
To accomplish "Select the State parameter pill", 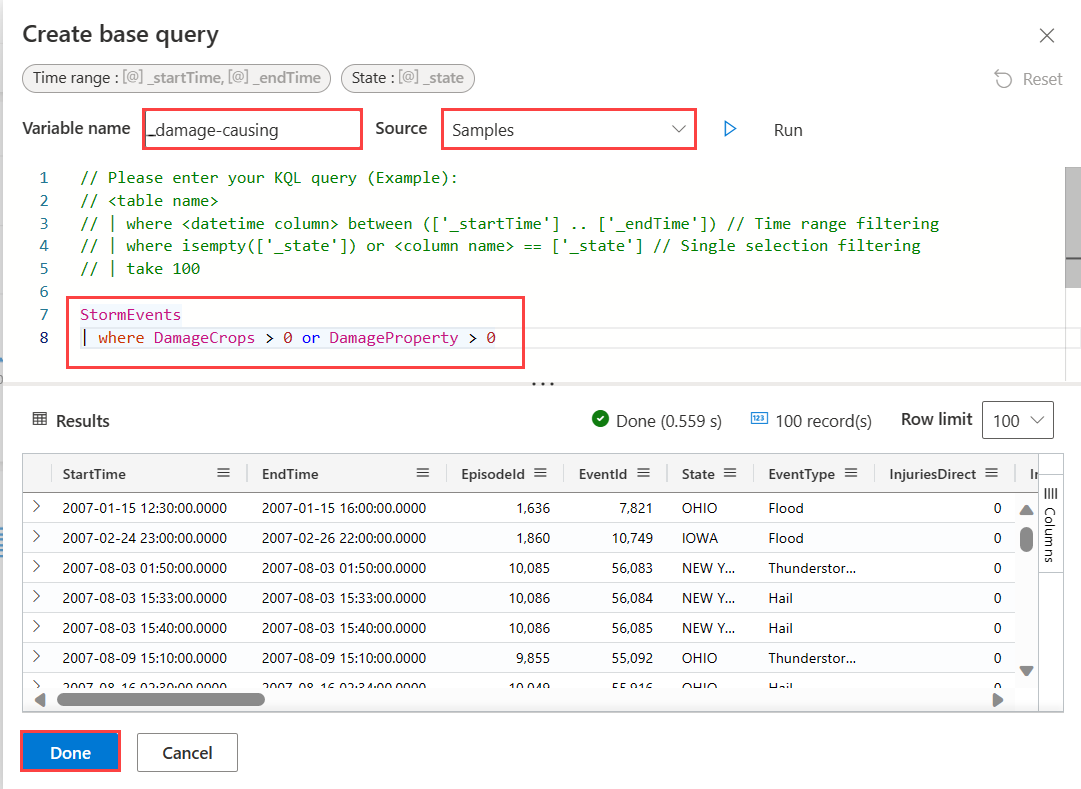I will tap(407, 78).
